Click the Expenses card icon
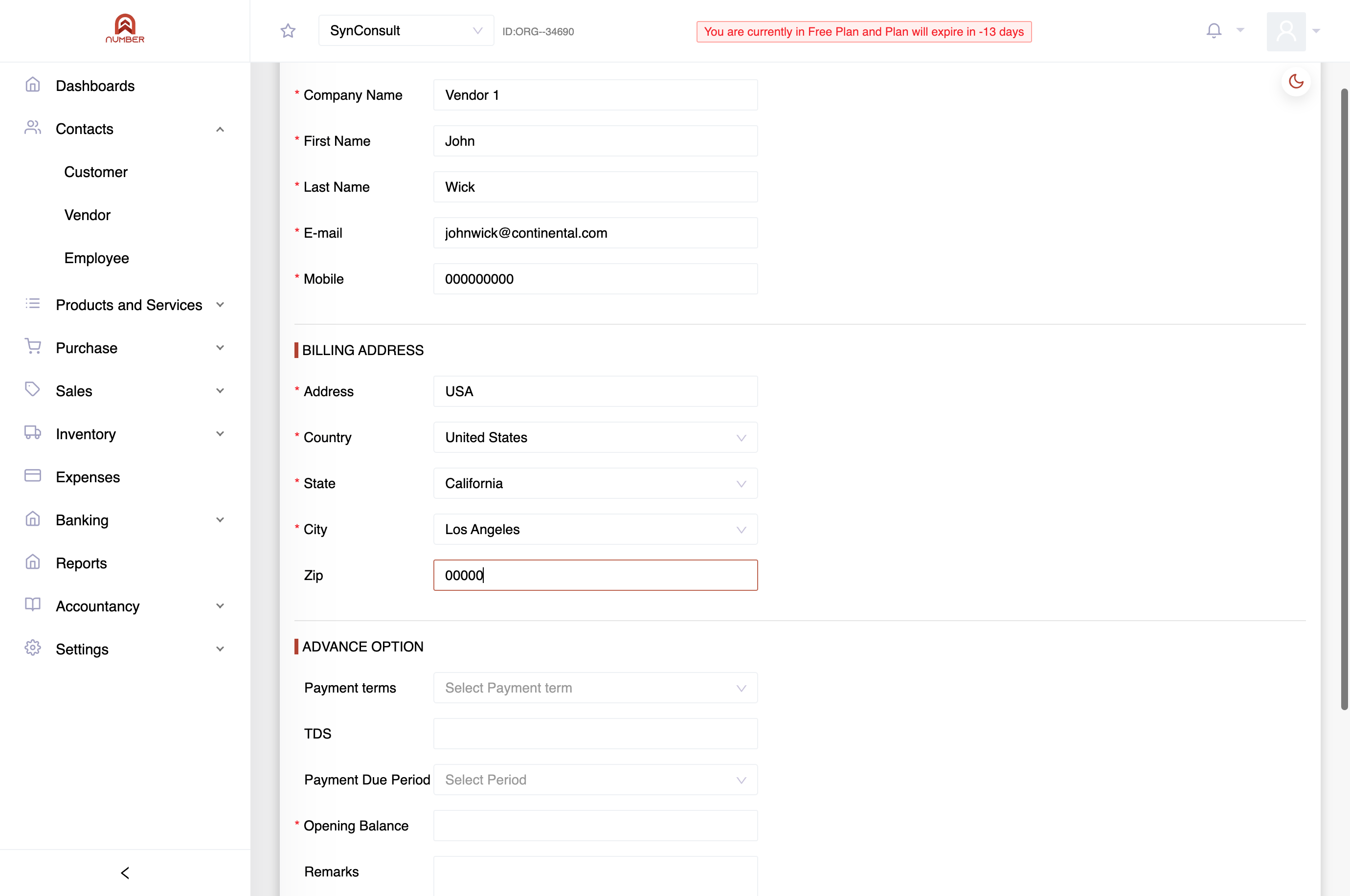 point(33,476)
